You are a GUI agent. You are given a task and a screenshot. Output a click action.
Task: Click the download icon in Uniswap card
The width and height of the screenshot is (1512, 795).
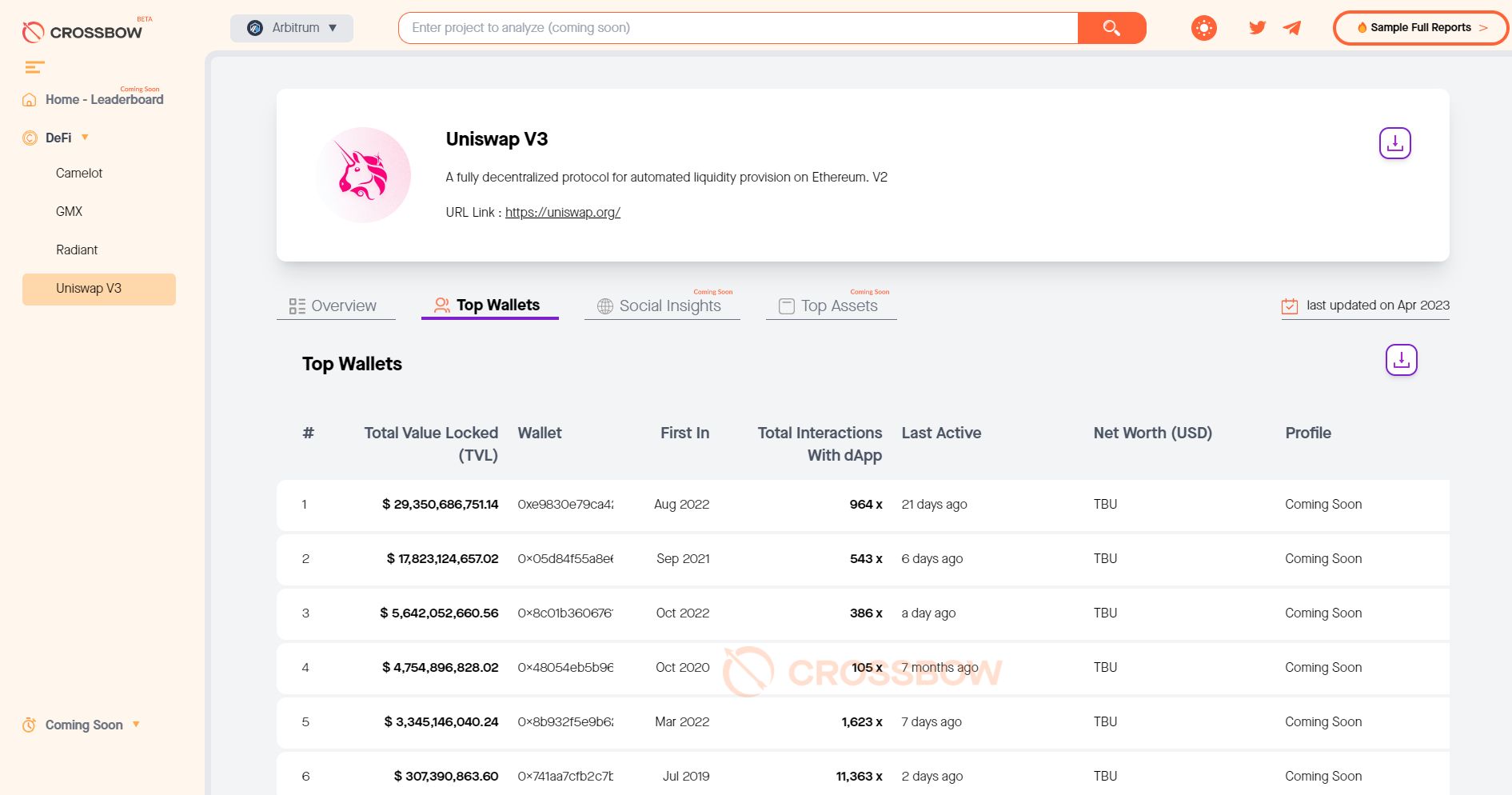[x=1395, y=143]
